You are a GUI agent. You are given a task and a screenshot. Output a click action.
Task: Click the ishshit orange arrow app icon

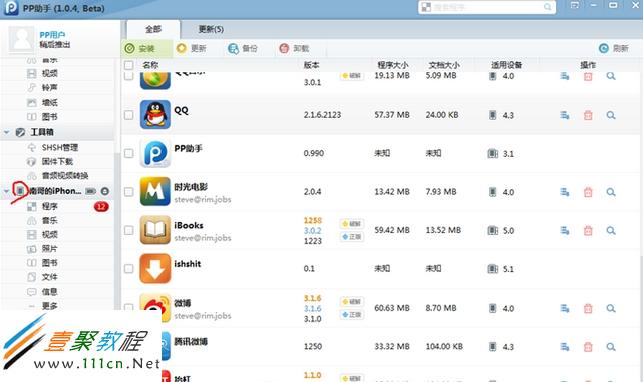tap(155, 268)
